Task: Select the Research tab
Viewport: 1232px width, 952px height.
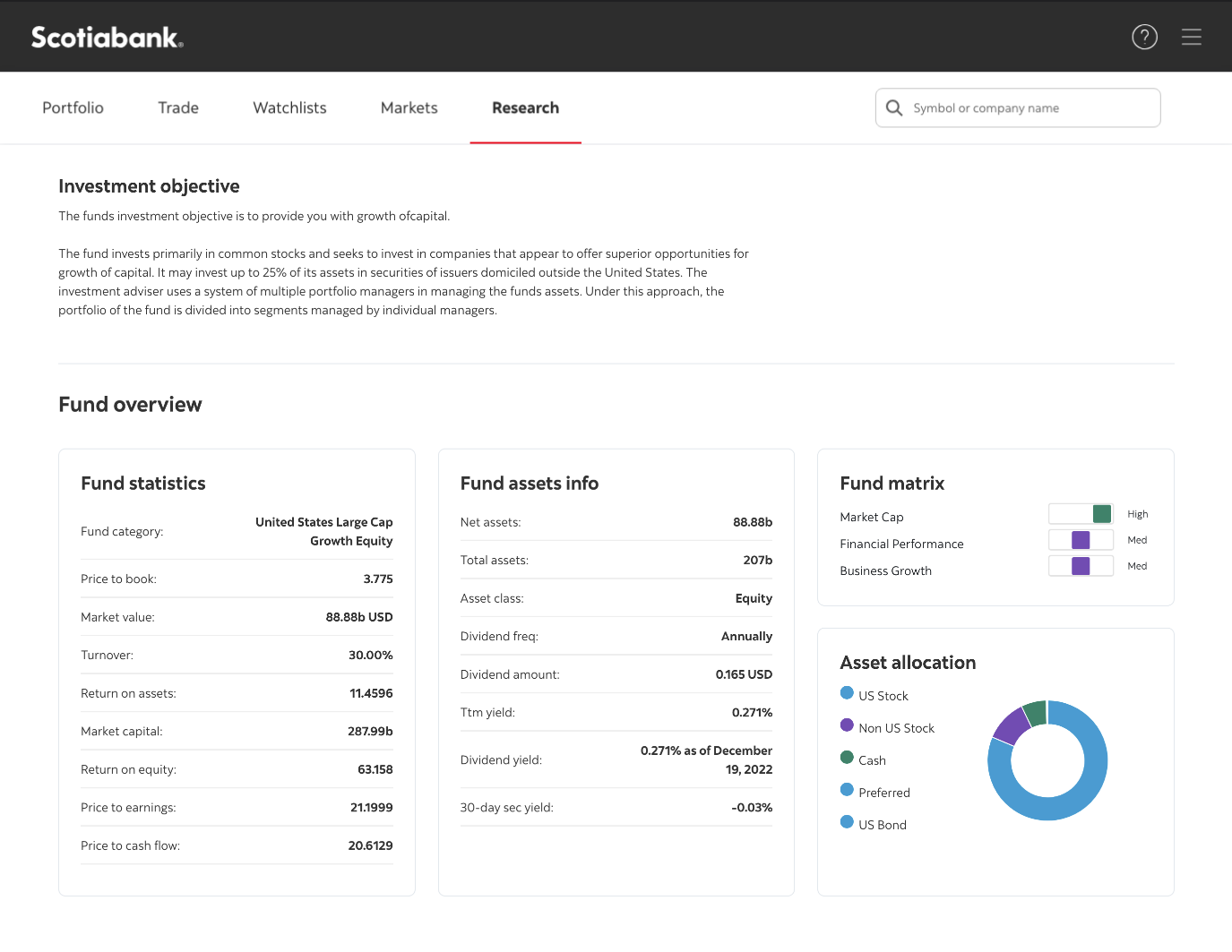Action: click(525, 108)
